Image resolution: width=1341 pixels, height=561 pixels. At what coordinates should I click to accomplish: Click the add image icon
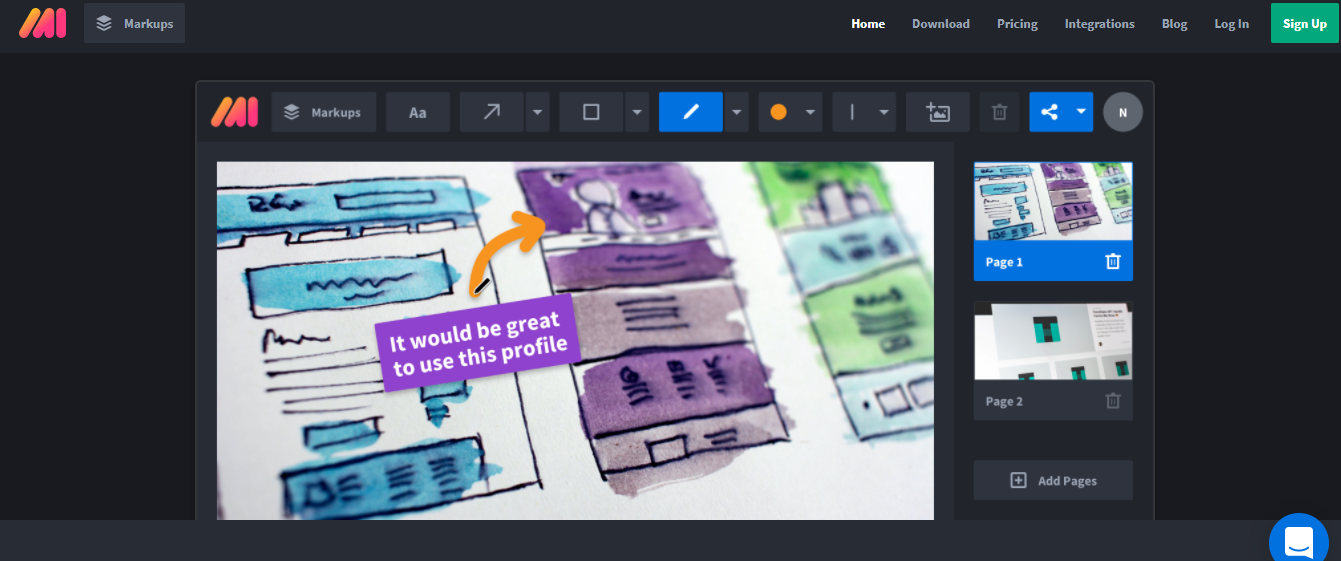coord(937,112)
